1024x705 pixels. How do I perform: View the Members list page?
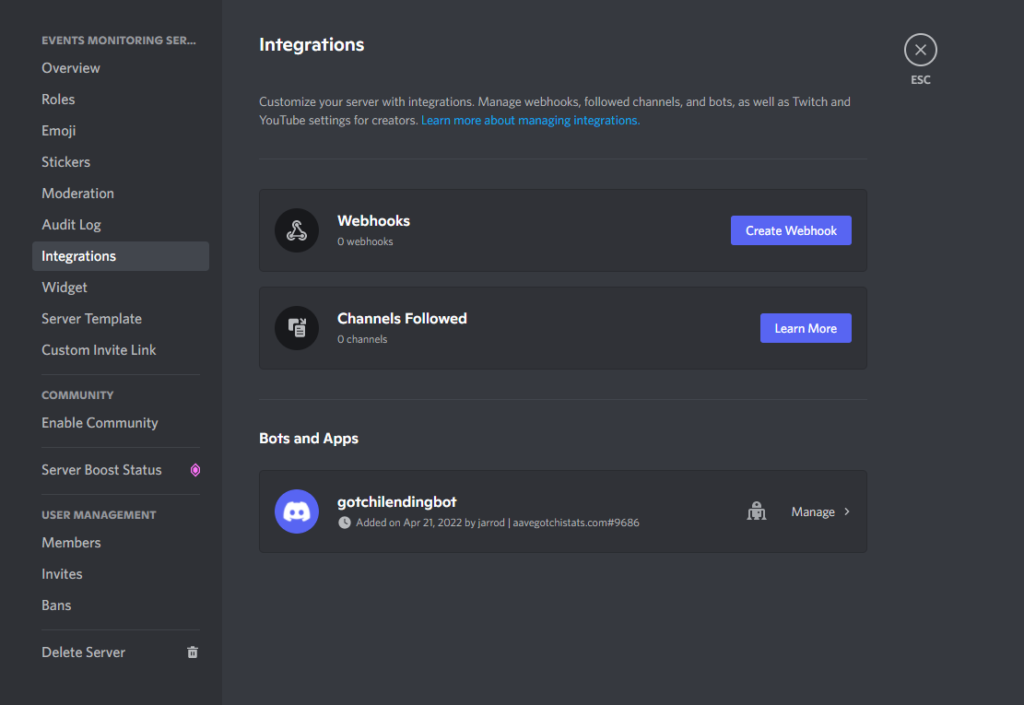[71, 542]
